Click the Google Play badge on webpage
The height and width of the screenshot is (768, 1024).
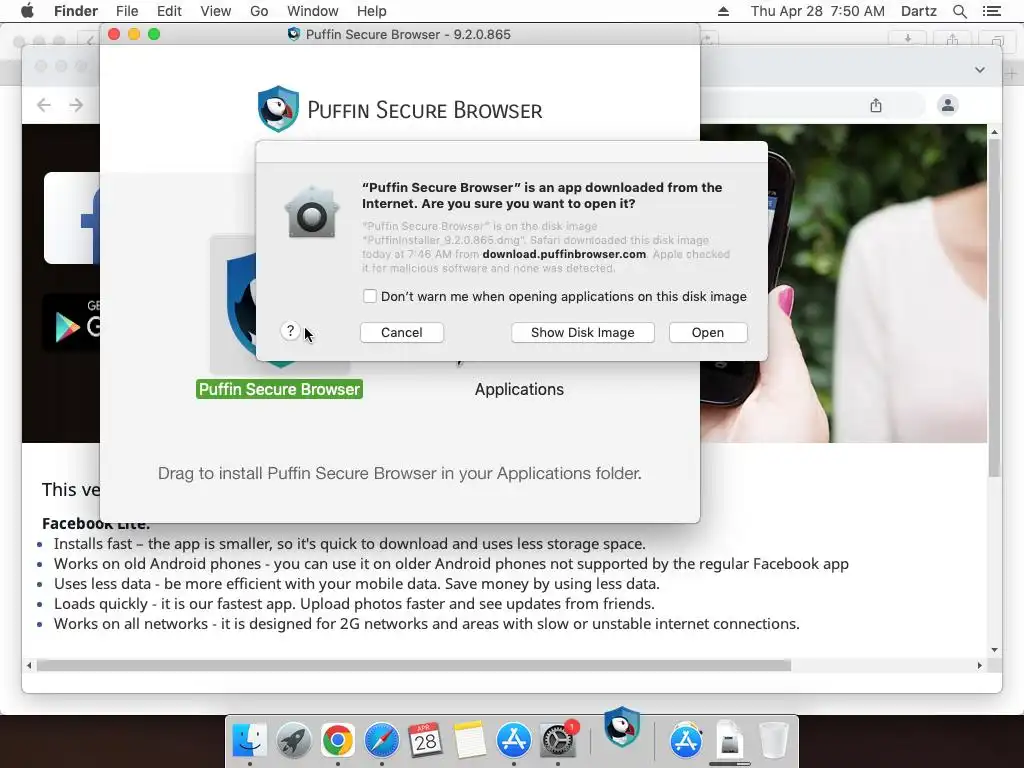(71, 323)
